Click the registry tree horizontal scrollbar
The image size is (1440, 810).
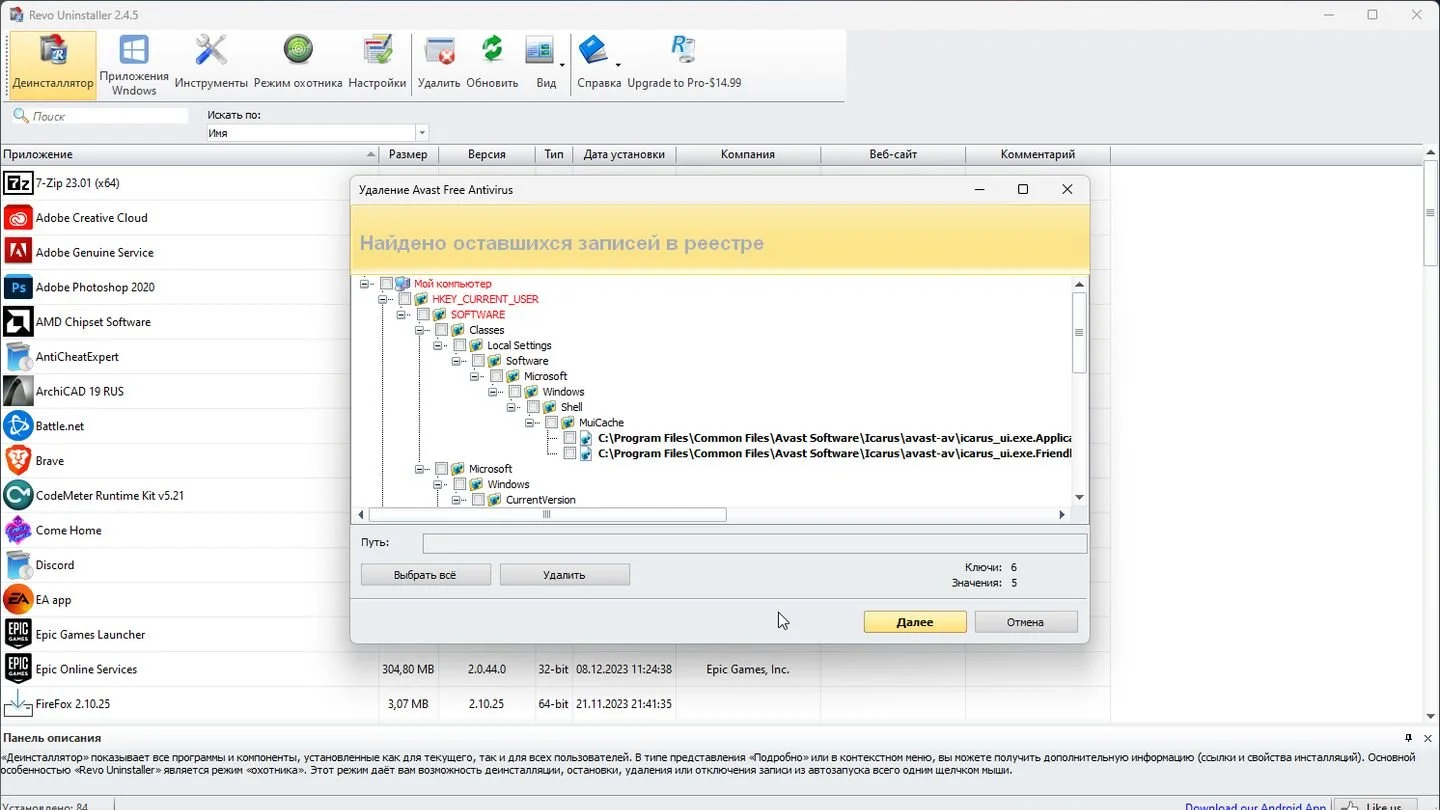(x=716, y=515)
